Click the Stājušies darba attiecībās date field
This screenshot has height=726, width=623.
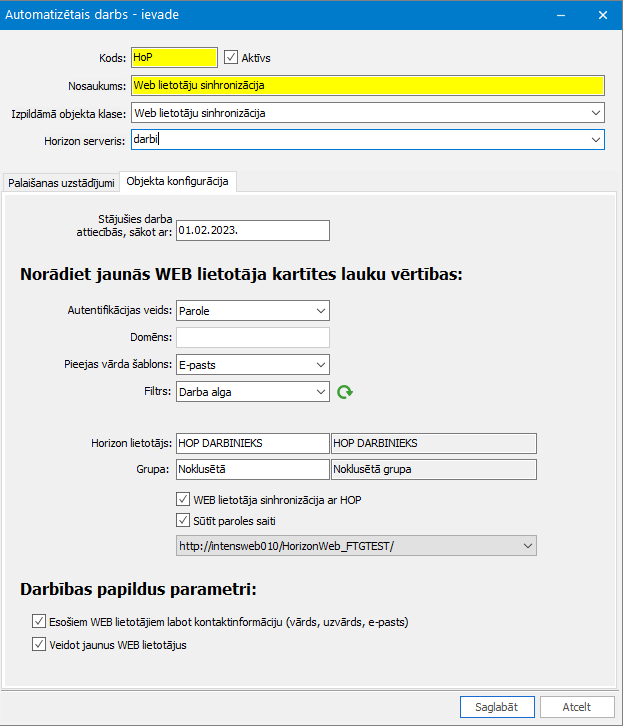pyautogui.click(x=253, y=230)
